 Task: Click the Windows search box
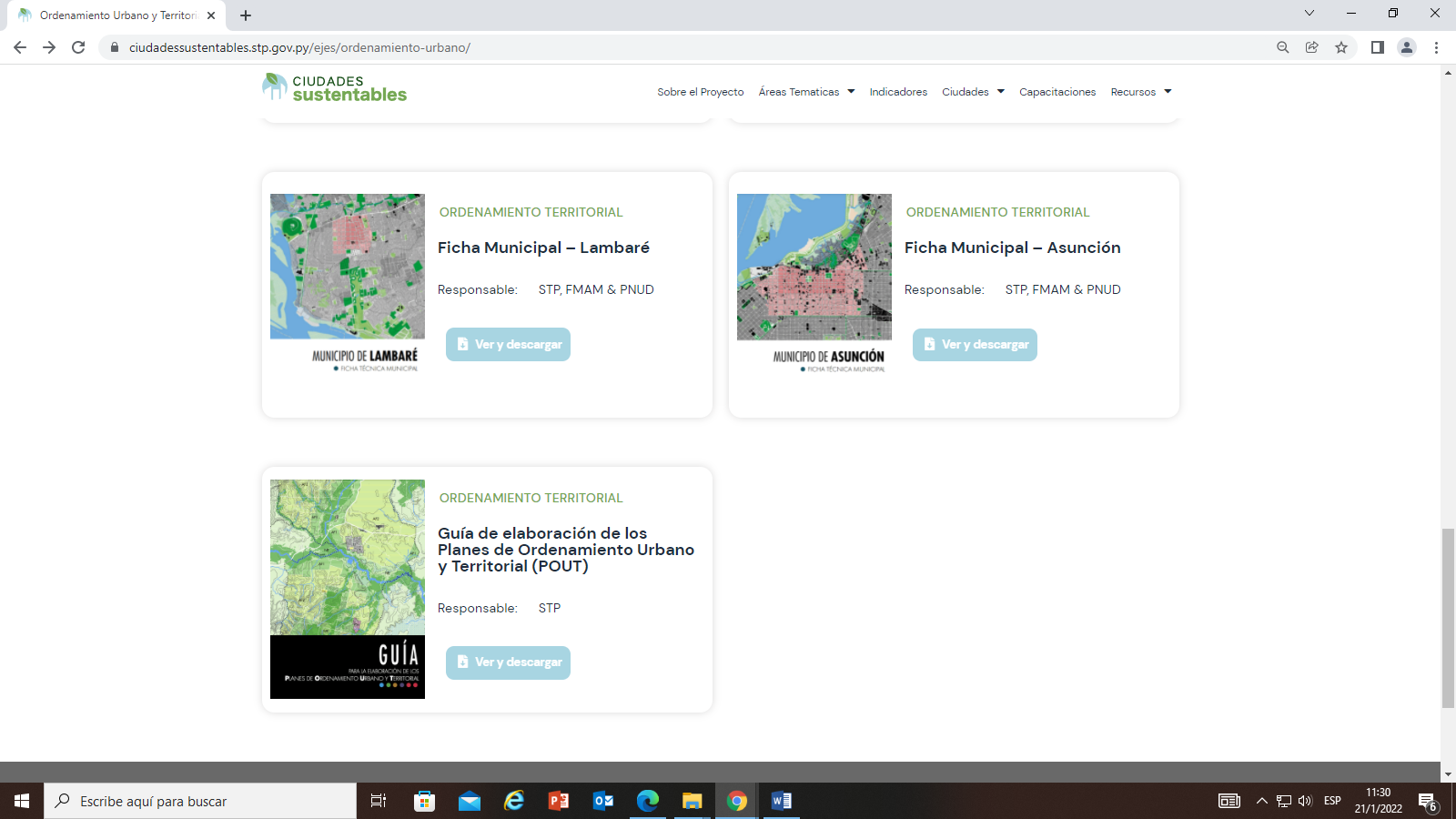(x=200, y=801)
